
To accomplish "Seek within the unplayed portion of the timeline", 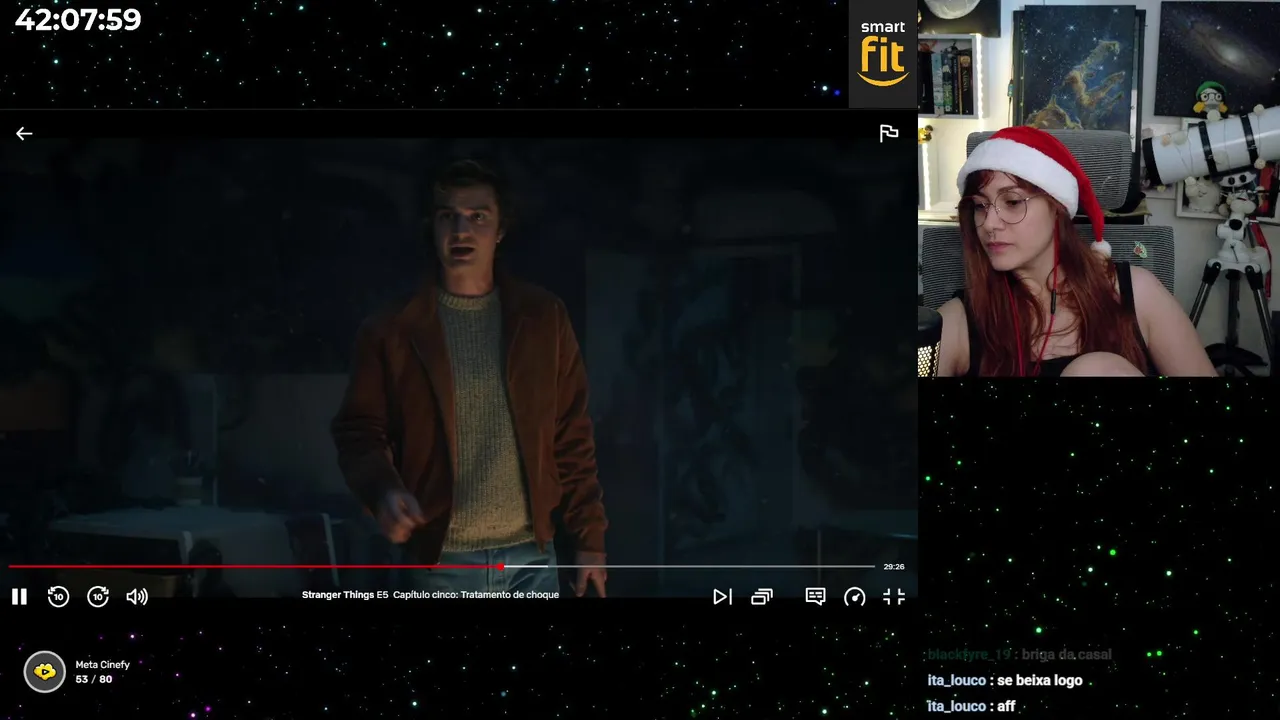I will (x=690, y=567).
